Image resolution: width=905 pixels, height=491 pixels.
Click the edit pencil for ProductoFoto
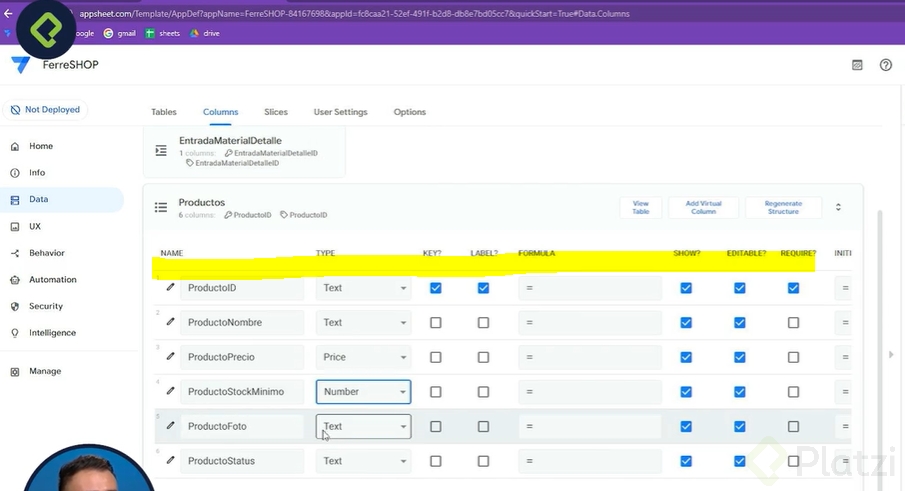(170, 426)
